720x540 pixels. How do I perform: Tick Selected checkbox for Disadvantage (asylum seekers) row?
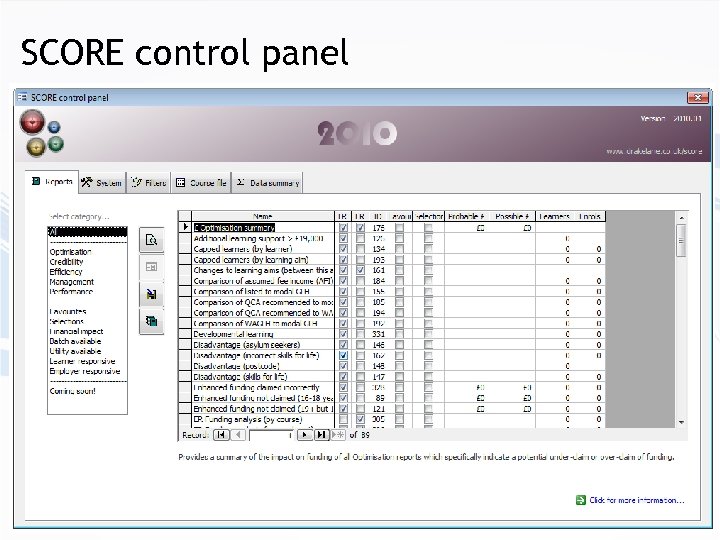coord(428,345)
